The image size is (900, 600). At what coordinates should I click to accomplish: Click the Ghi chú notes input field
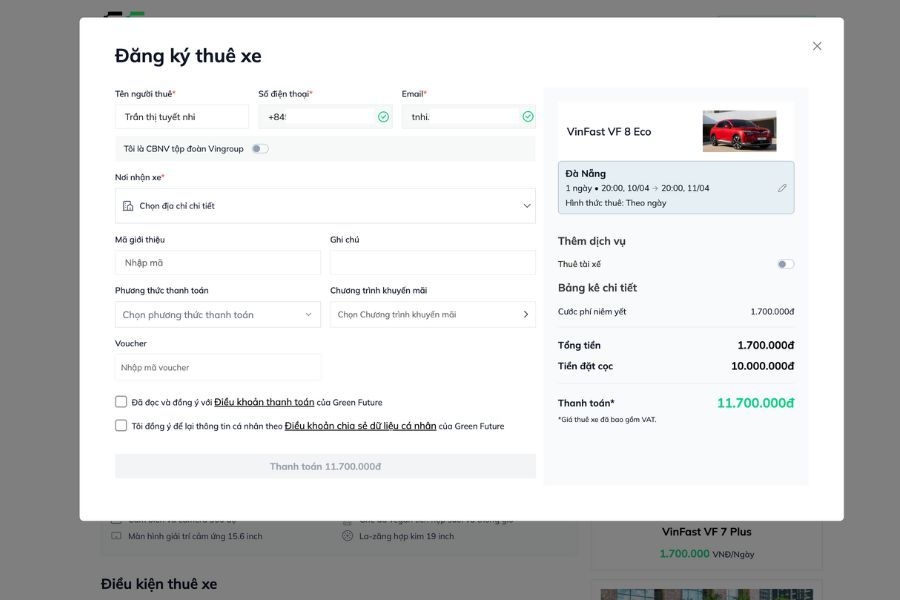tap(433, 263)
